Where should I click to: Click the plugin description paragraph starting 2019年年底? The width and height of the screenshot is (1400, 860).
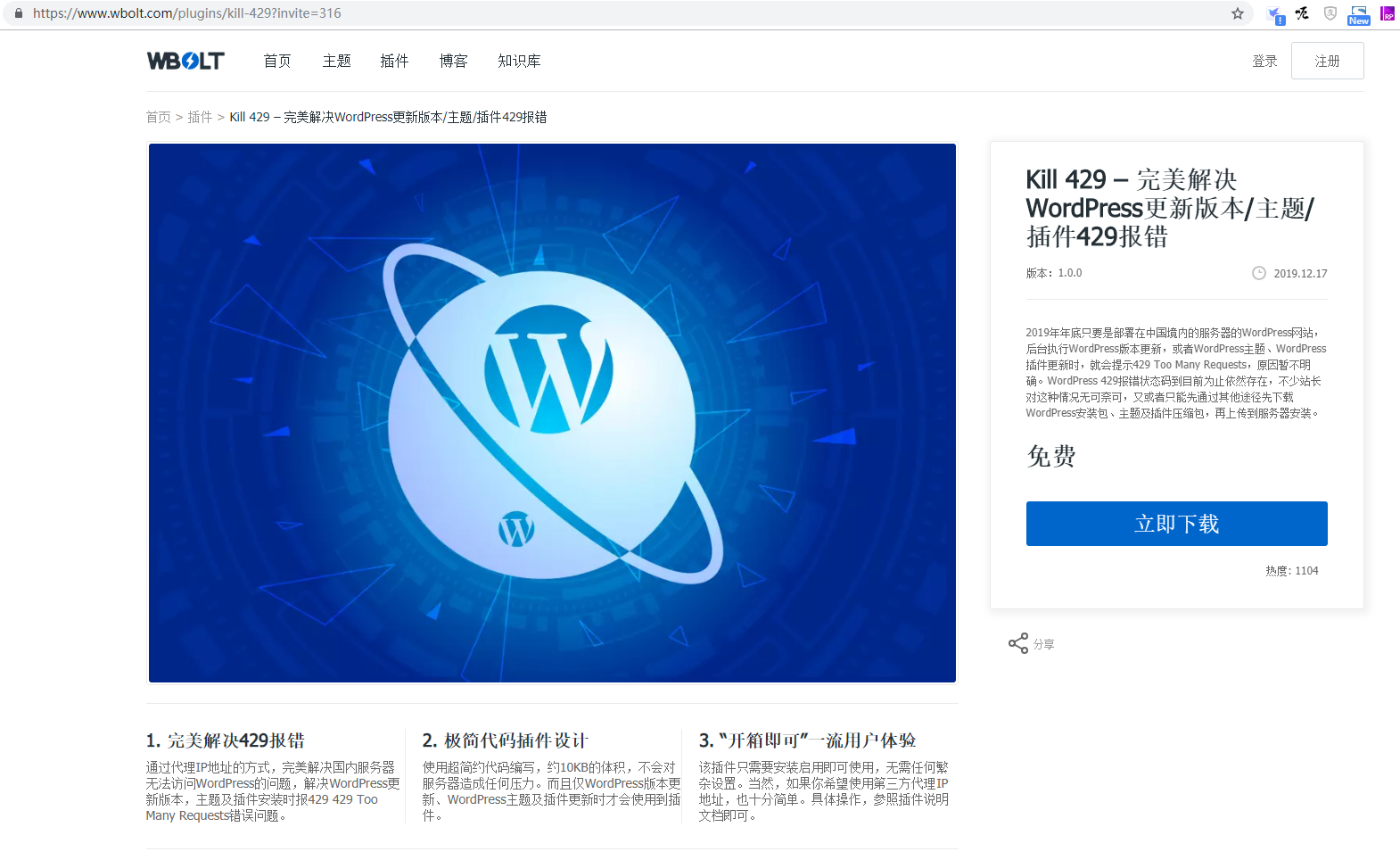tap(1176, 373)
